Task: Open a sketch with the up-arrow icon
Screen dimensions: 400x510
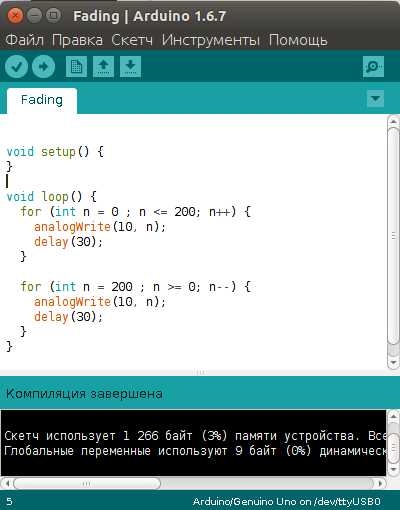Action: [x=103, y=67]
